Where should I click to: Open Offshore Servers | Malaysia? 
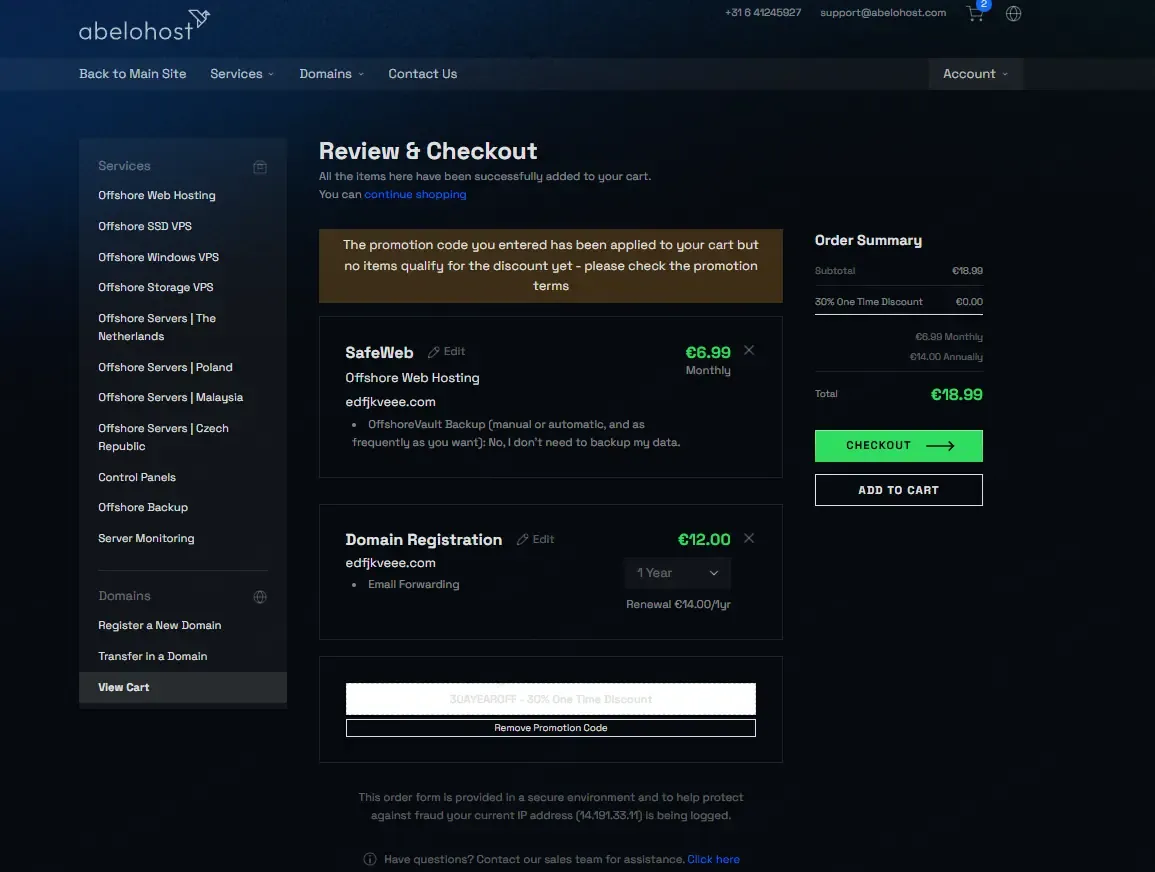click(170, 397)
